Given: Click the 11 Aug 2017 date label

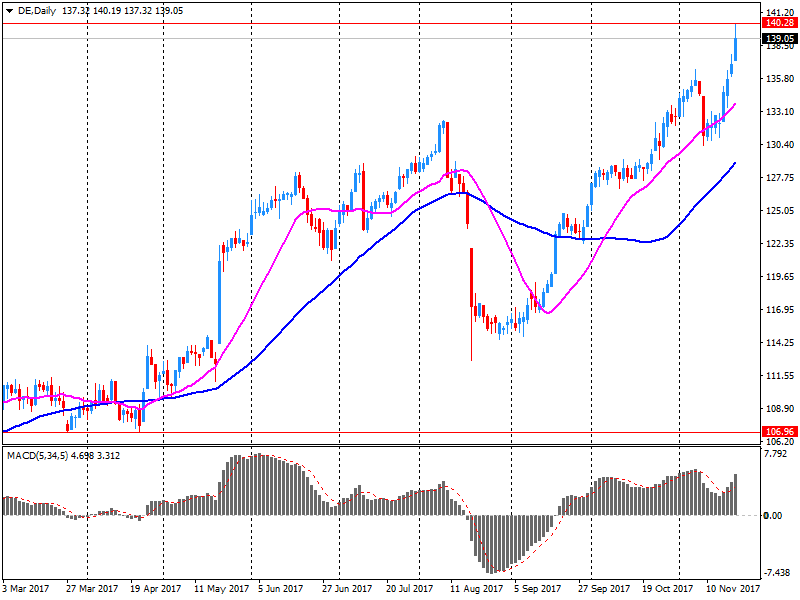Looking at the screenshot, I should [x=477, y=589].
